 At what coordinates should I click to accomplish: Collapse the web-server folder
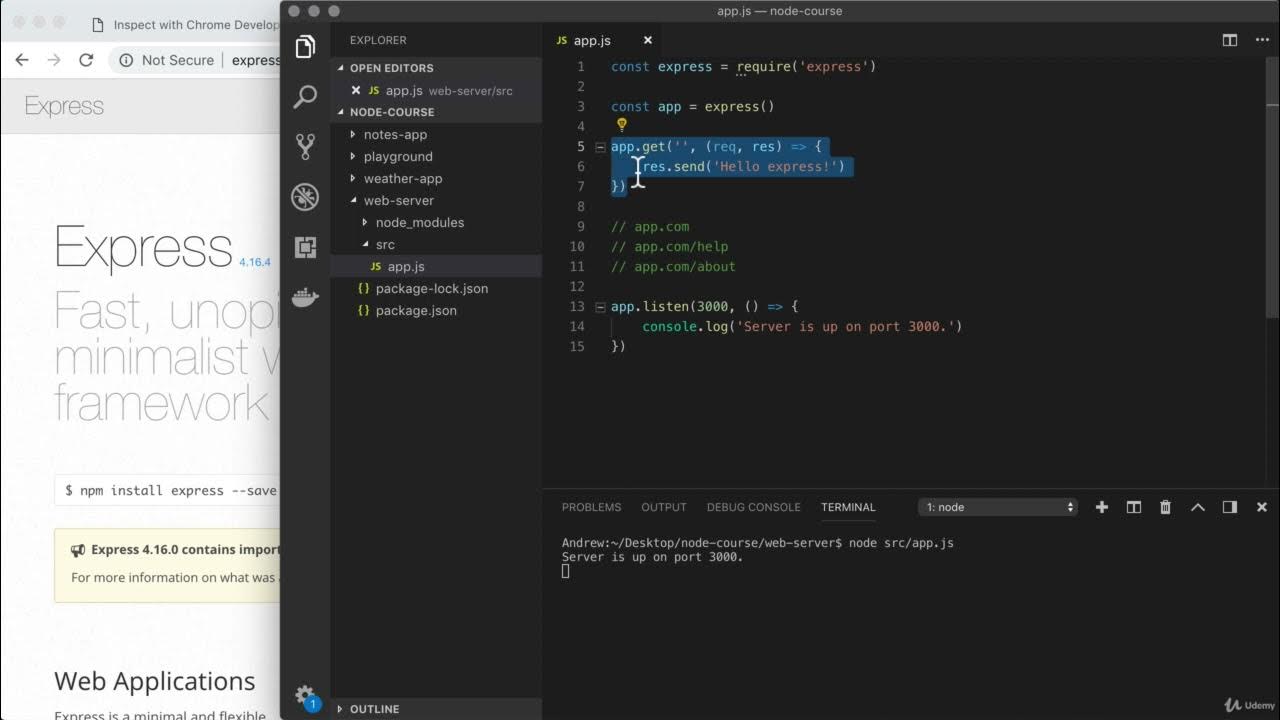(353, 200)
